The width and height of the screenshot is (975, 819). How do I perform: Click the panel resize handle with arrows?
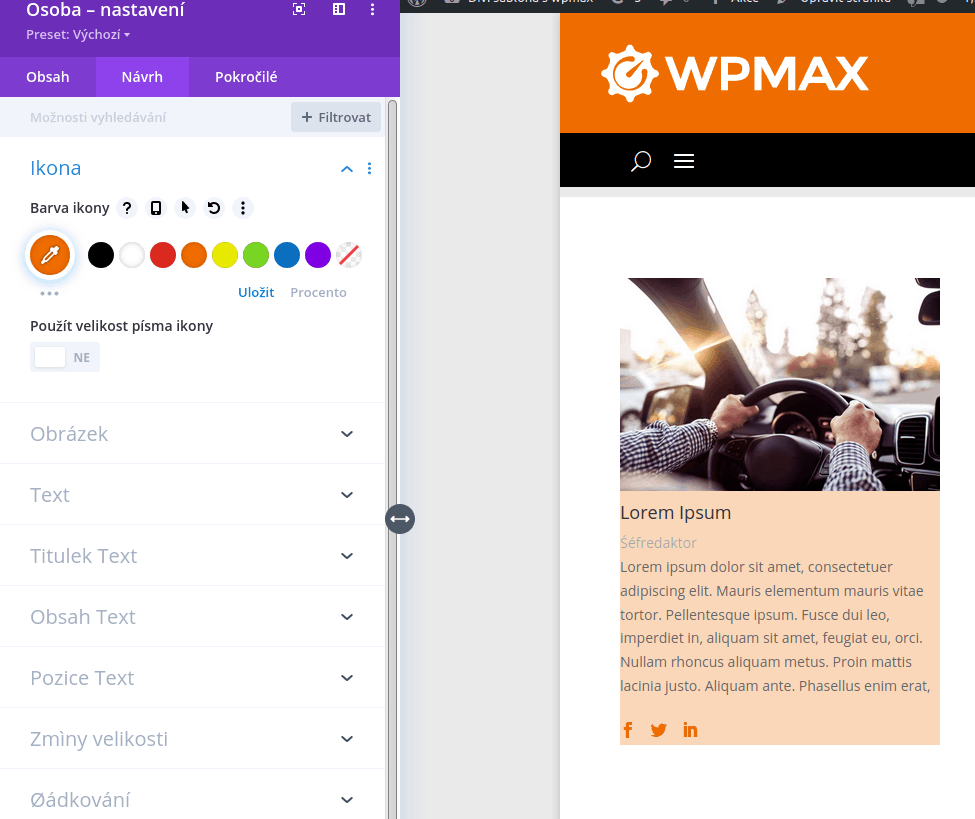click(400, 519)
